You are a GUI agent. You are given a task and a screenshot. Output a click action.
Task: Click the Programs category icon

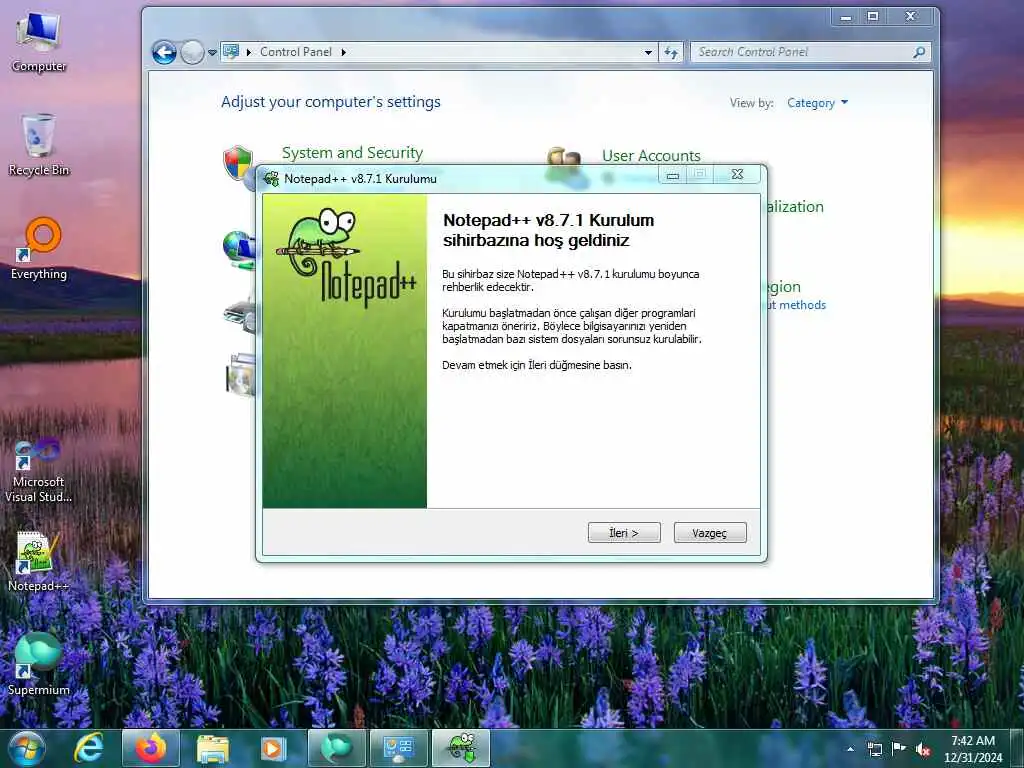240,374
